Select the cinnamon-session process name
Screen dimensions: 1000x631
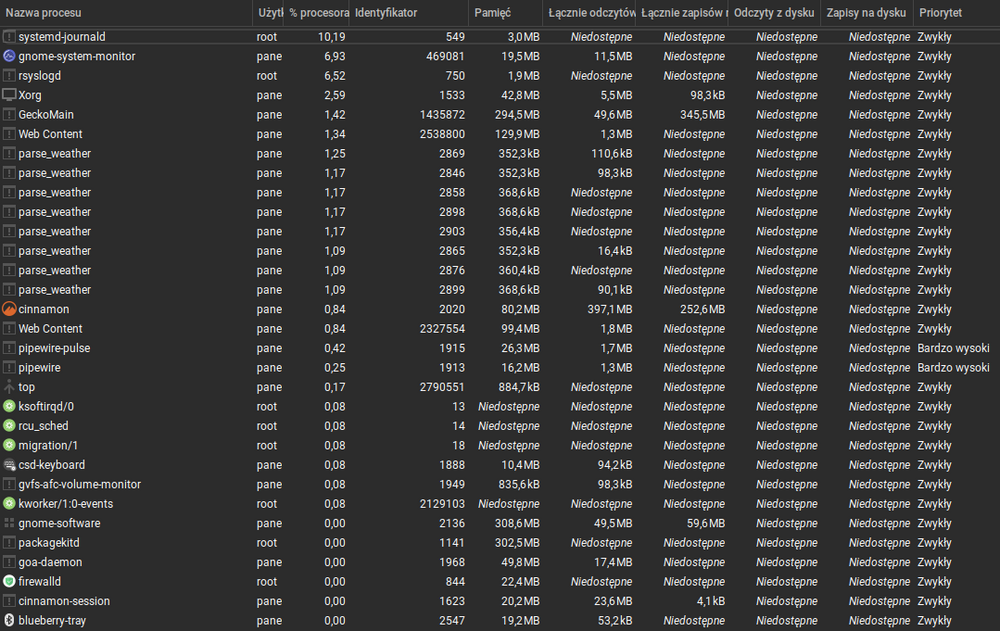coord(64,601)
